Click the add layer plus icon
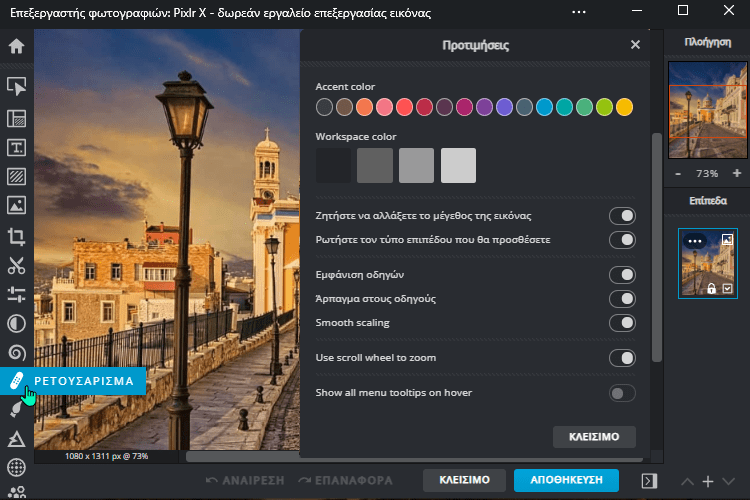Image resolution: width=750 pixels, height=500 pixels. click(x=707, y=482)
